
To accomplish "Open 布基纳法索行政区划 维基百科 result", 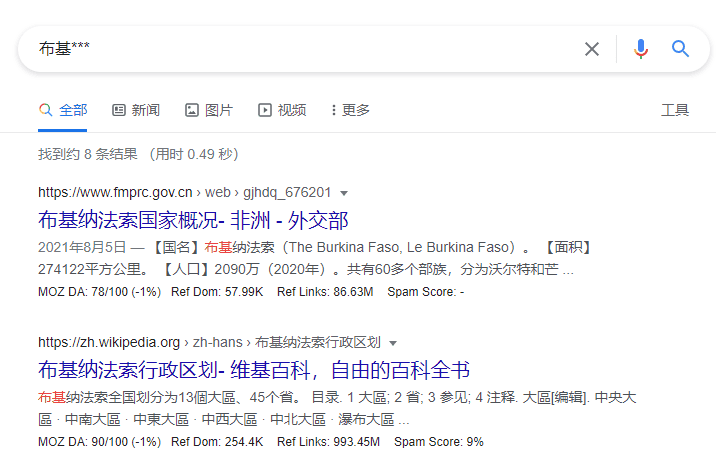I will click(254, 370).
